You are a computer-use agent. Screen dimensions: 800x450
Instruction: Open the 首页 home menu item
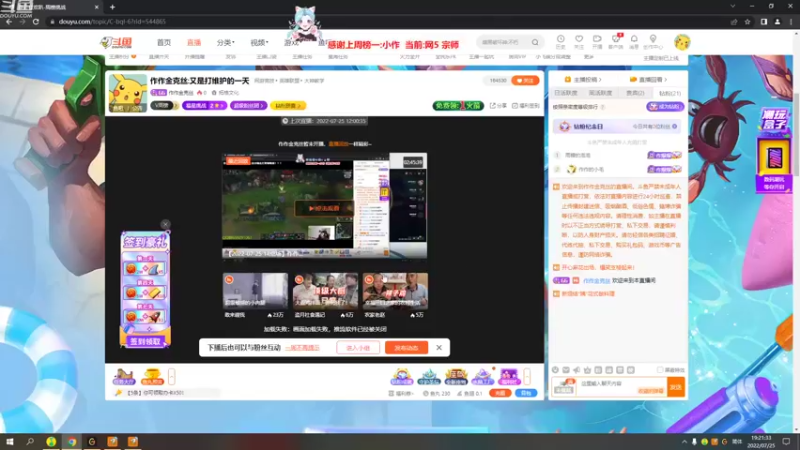click(164, 43)
